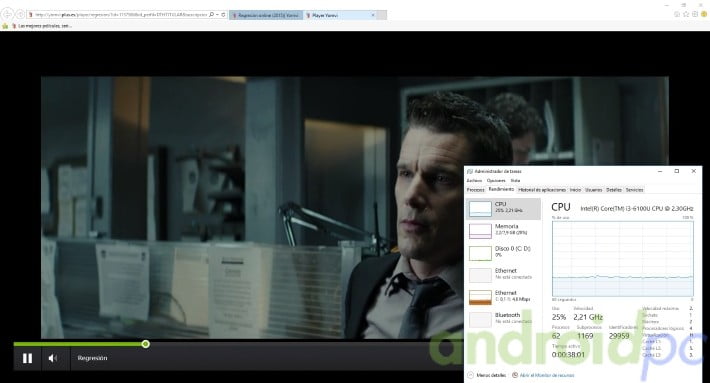Open browser settings gear at top right
Screen dimensions: 710x383
click(x=695, y=14)
